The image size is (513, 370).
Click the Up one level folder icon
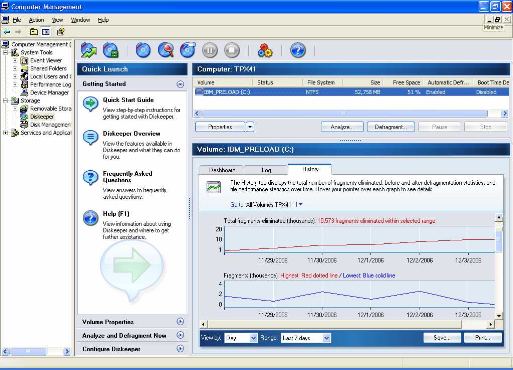pyautogui.click(x=34, y=32)
